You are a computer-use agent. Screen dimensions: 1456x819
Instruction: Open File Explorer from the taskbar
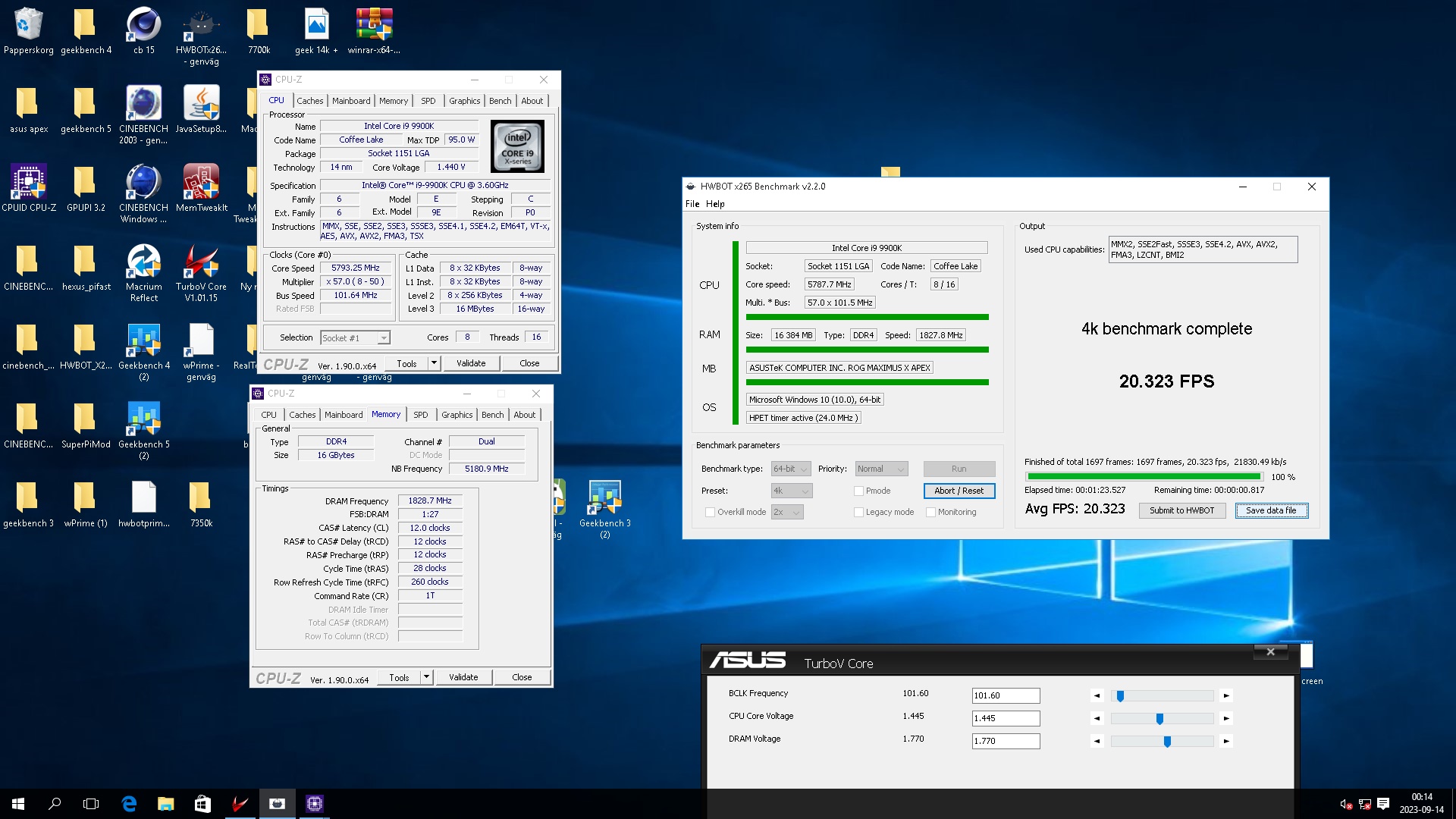pos(165,804)
